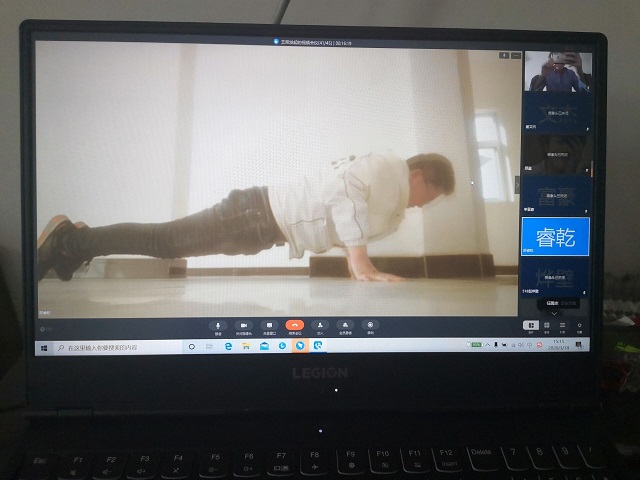Open Microsoft Edge from the taskbar
Viewport: 640px width, 480px height.
tap(229, 346)
